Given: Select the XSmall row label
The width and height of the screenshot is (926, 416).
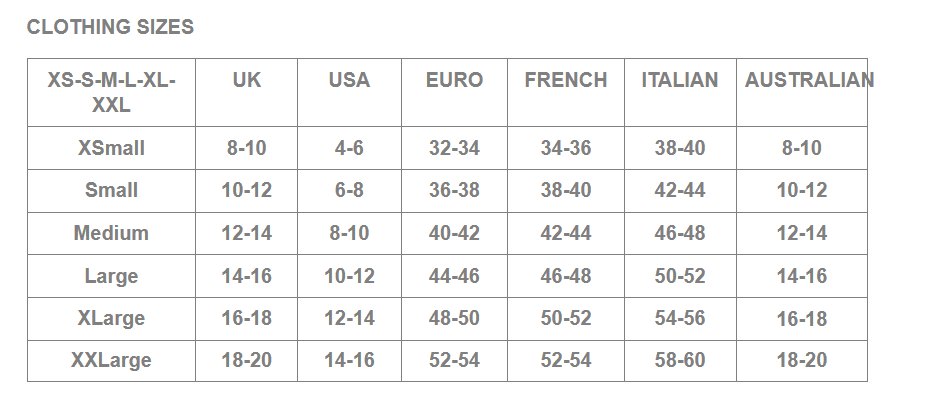Looking at the screenshot, I should (x=111, y=148).
